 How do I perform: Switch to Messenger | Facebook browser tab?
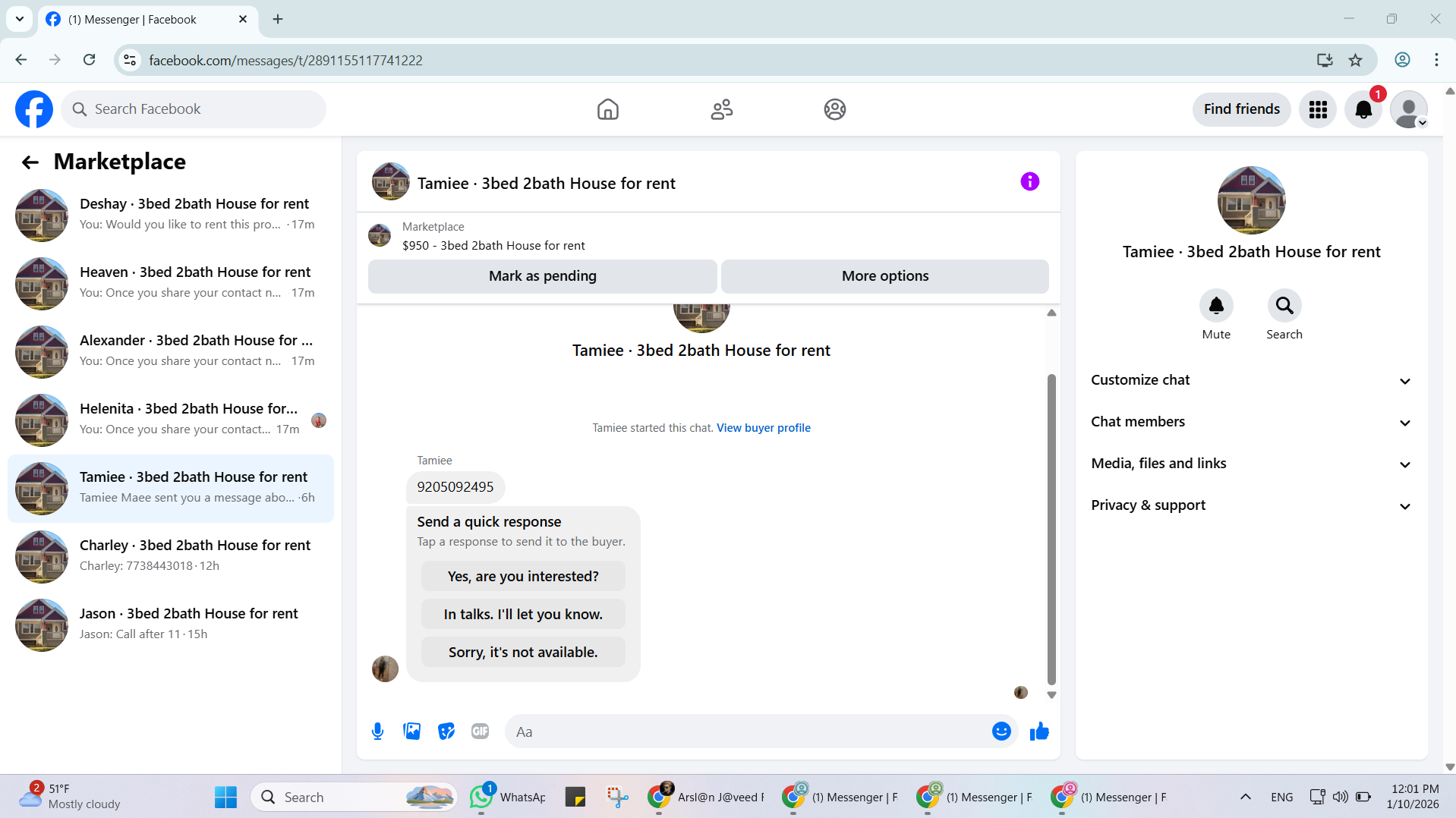[147, 19]
